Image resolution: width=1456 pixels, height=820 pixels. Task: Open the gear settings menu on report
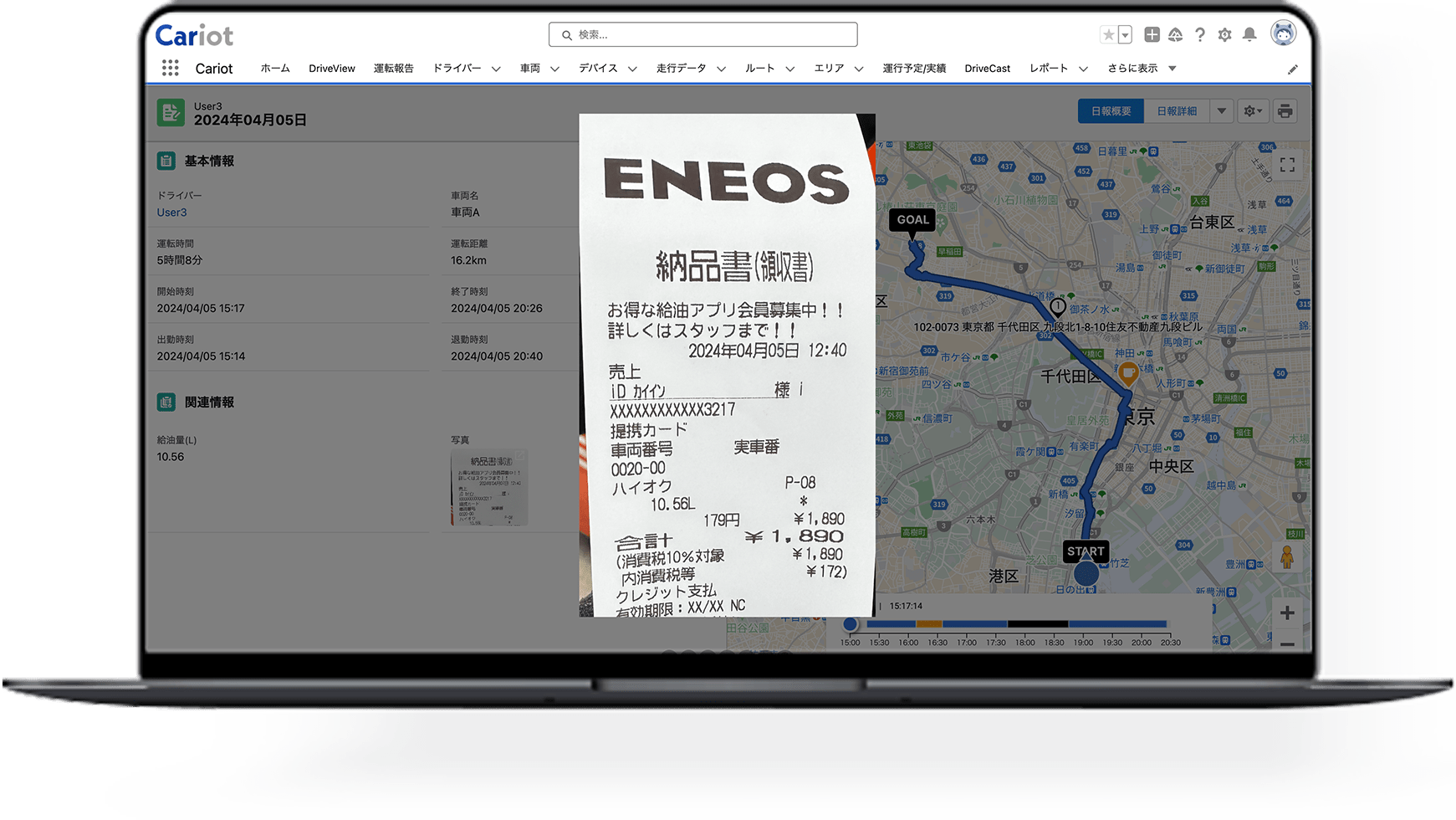(1253, 111)
